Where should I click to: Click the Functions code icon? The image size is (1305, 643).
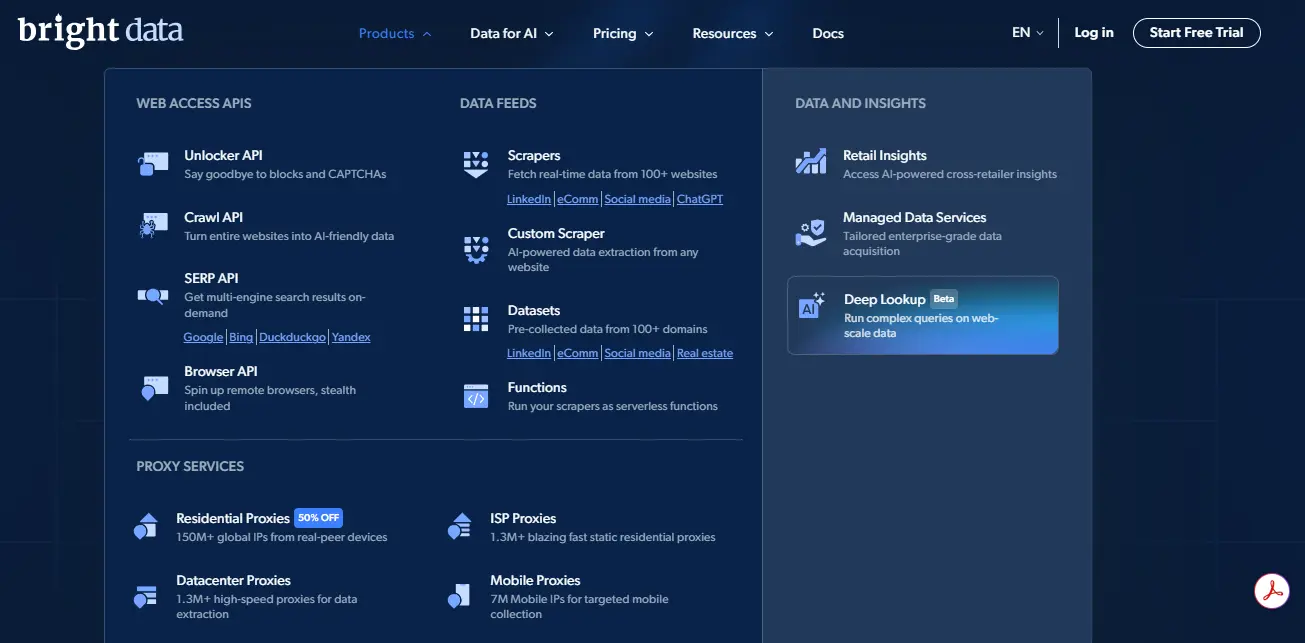tap(476, 396)
